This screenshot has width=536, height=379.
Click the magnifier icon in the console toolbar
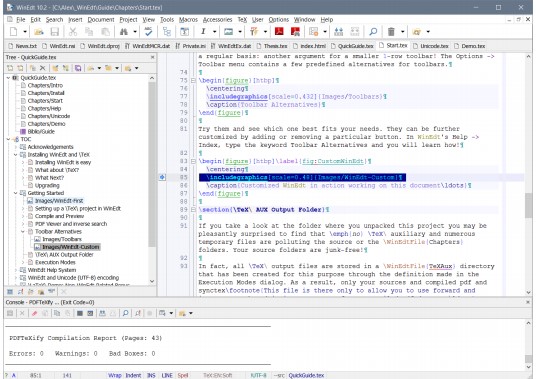(x=125, y=313)
